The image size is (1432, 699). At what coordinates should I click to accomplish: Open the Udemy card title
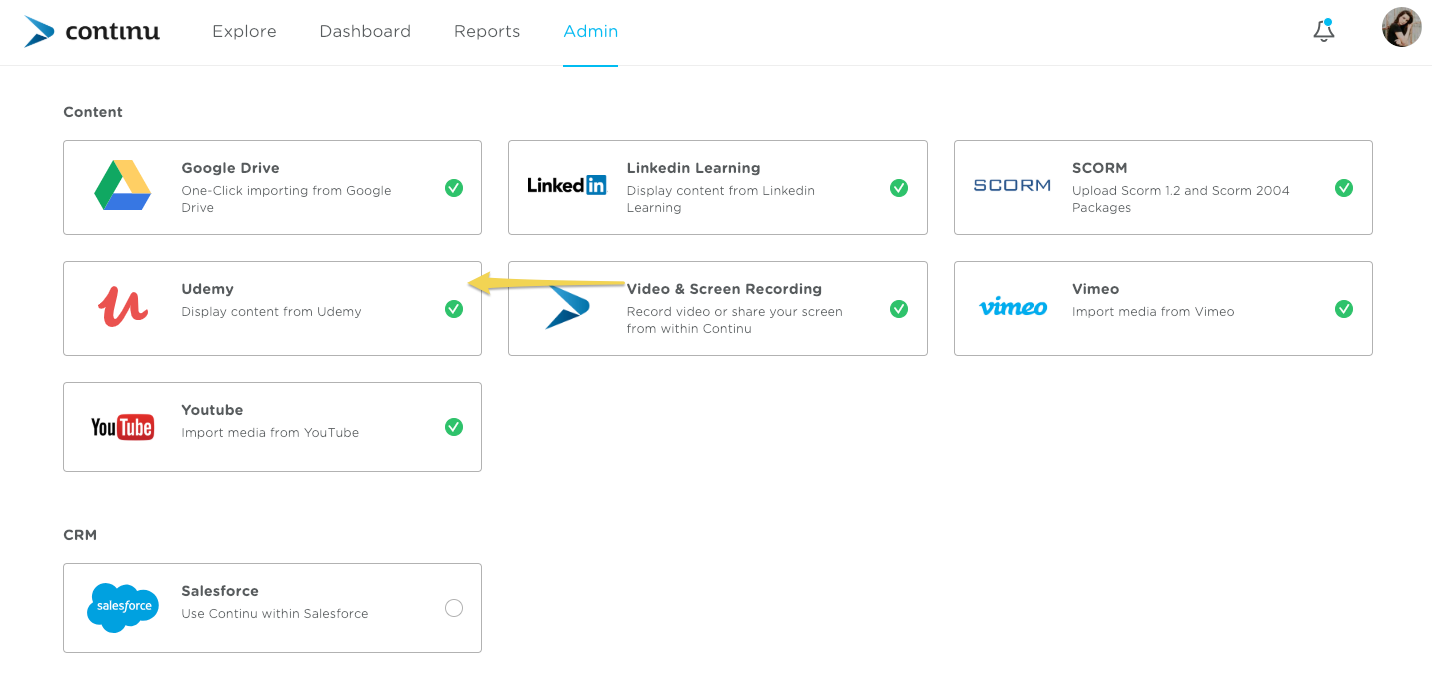coord(207,289)
